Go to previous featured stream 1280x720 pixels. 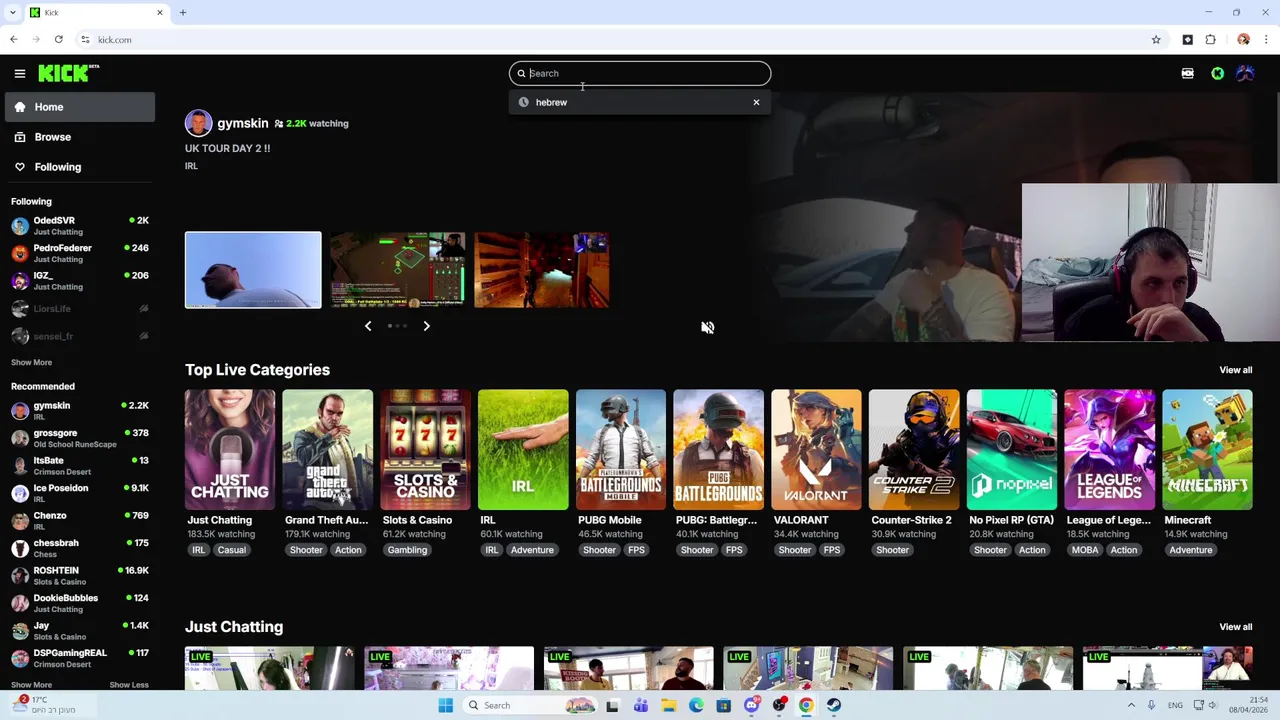(368, 326)
